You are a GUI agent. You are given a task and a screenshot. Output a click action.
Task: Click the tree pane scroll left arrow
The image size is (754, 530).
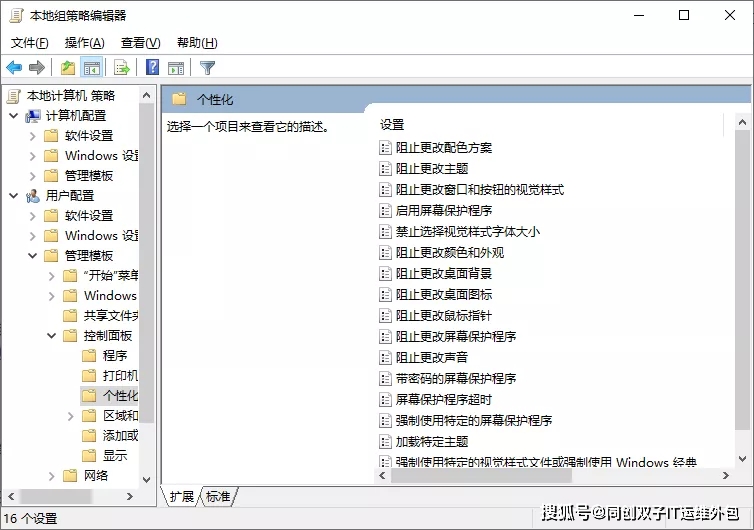coord(11,496)
